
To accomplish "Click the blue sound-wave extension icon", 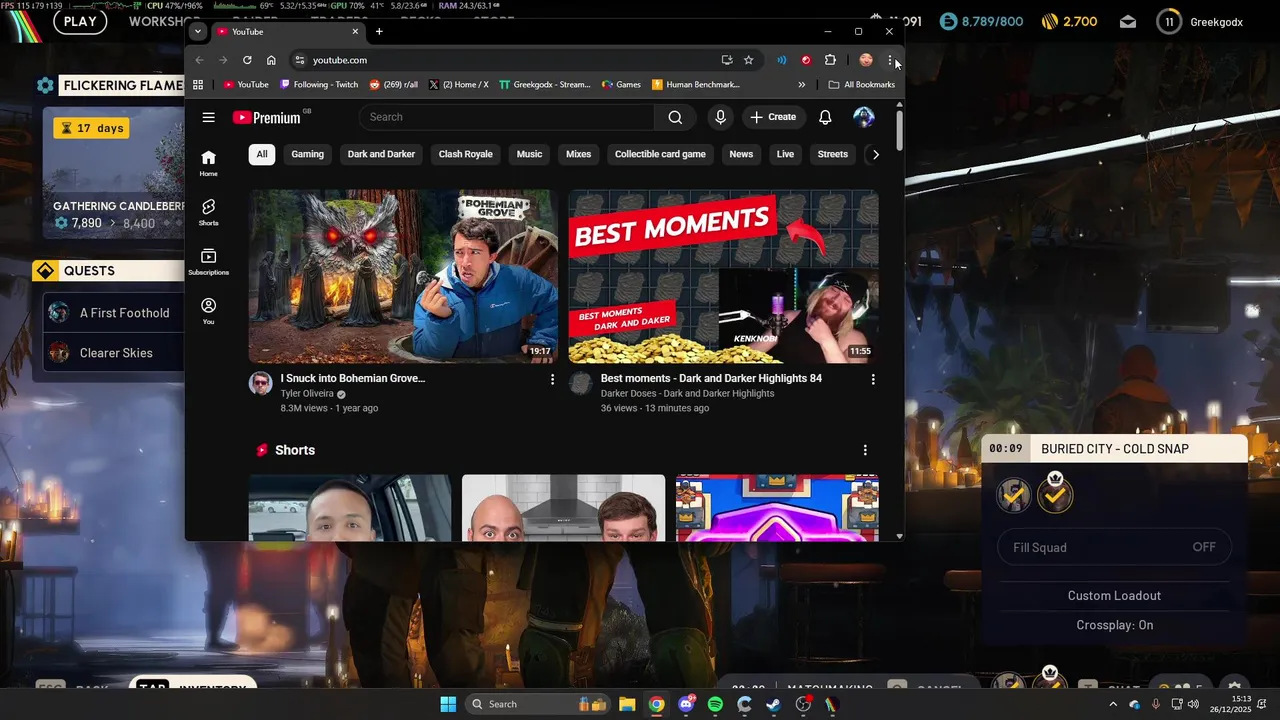I will (x=782, y=60).
